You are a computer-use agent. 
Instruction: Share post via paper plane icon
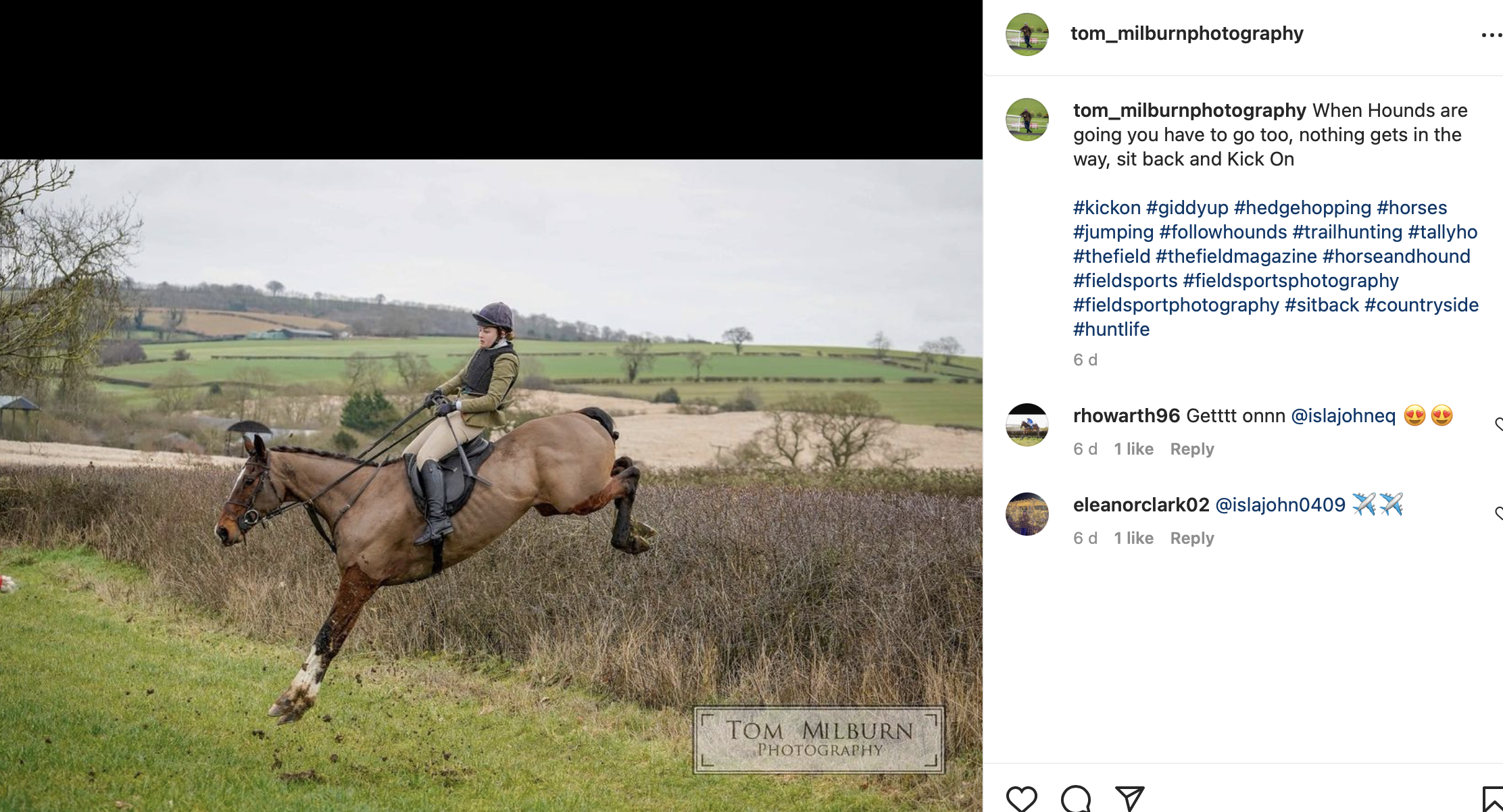point(1129,798)
